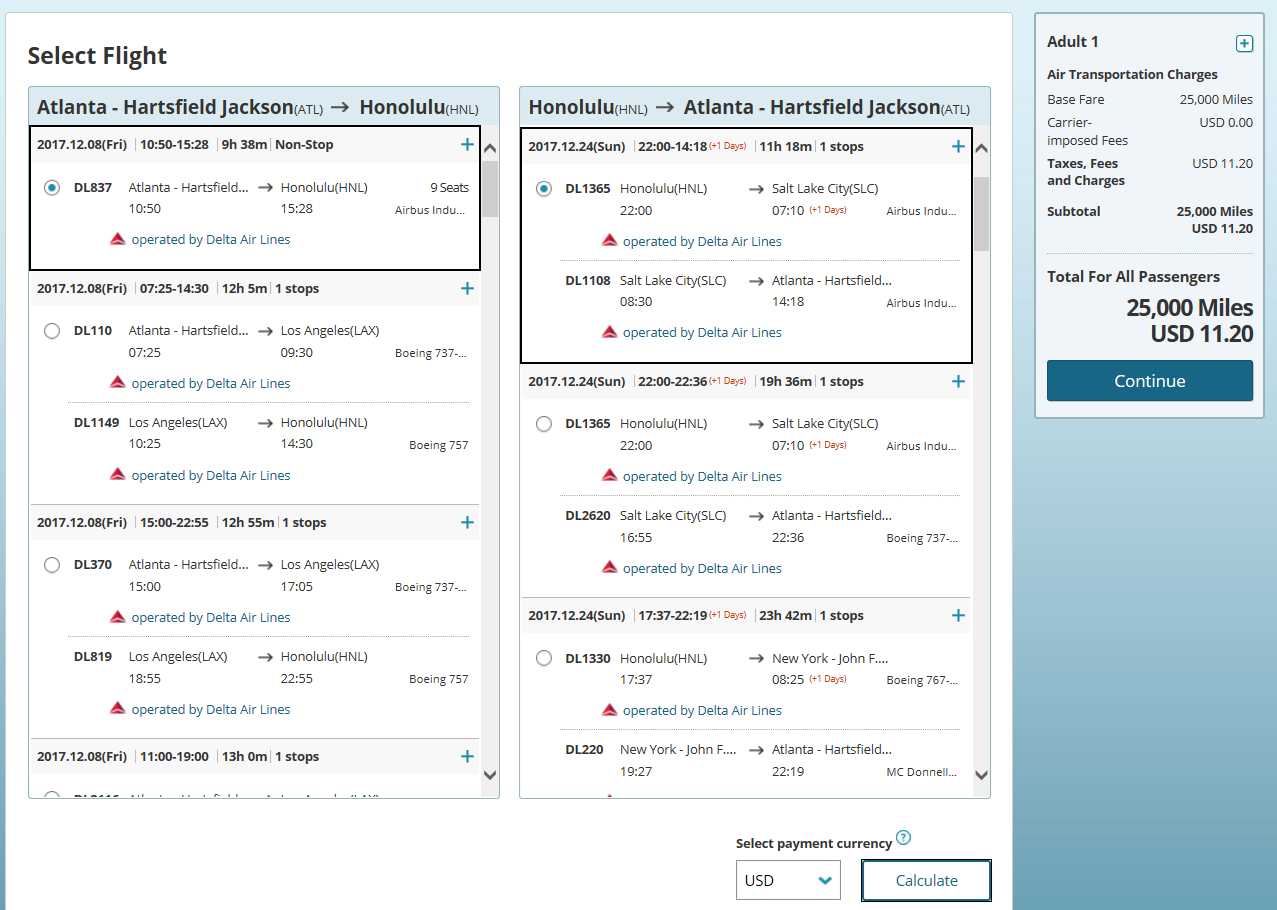
Task: Click the Select Flight heading
Action: click(x=97, y=56)
